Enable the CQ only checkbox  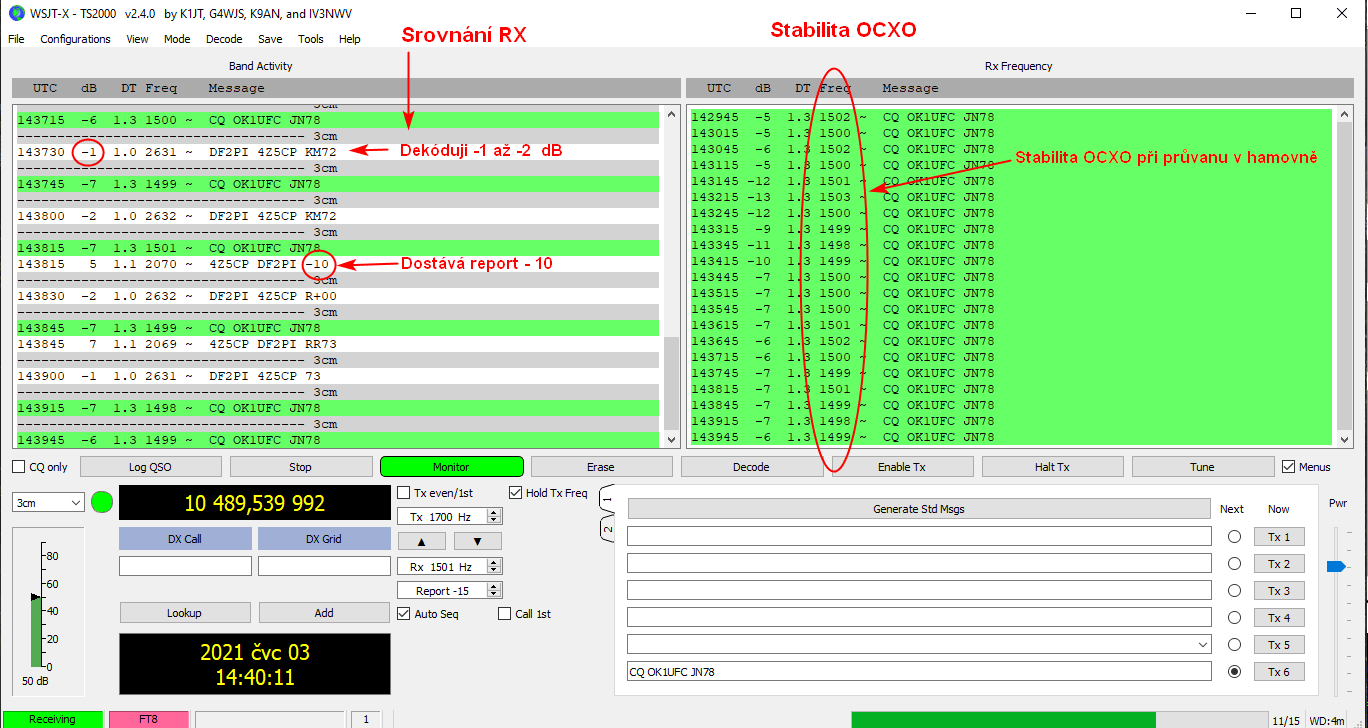coord(19,467)
